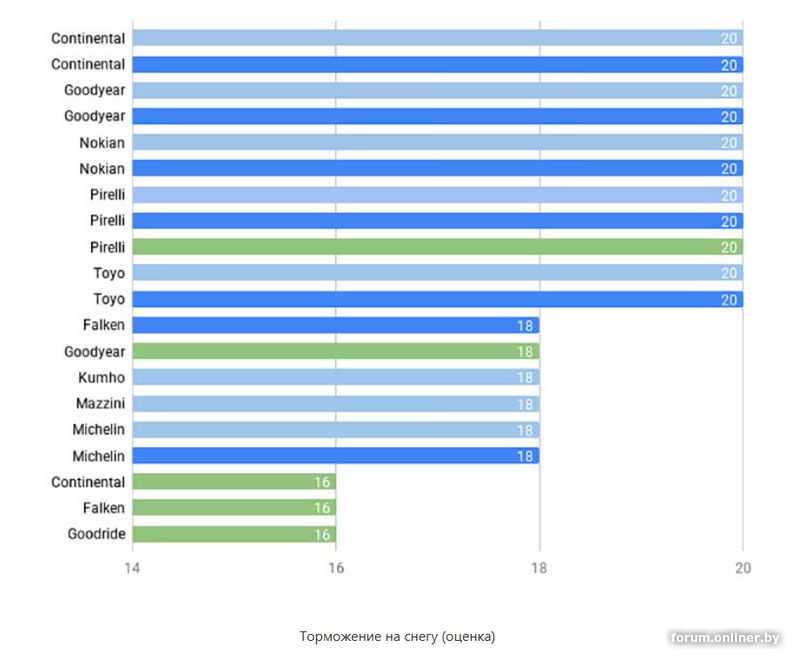The height and width of the screenshot is (659, 800).
Task: Open the forum.onliner.by watermark link
Action: point(725,638)
